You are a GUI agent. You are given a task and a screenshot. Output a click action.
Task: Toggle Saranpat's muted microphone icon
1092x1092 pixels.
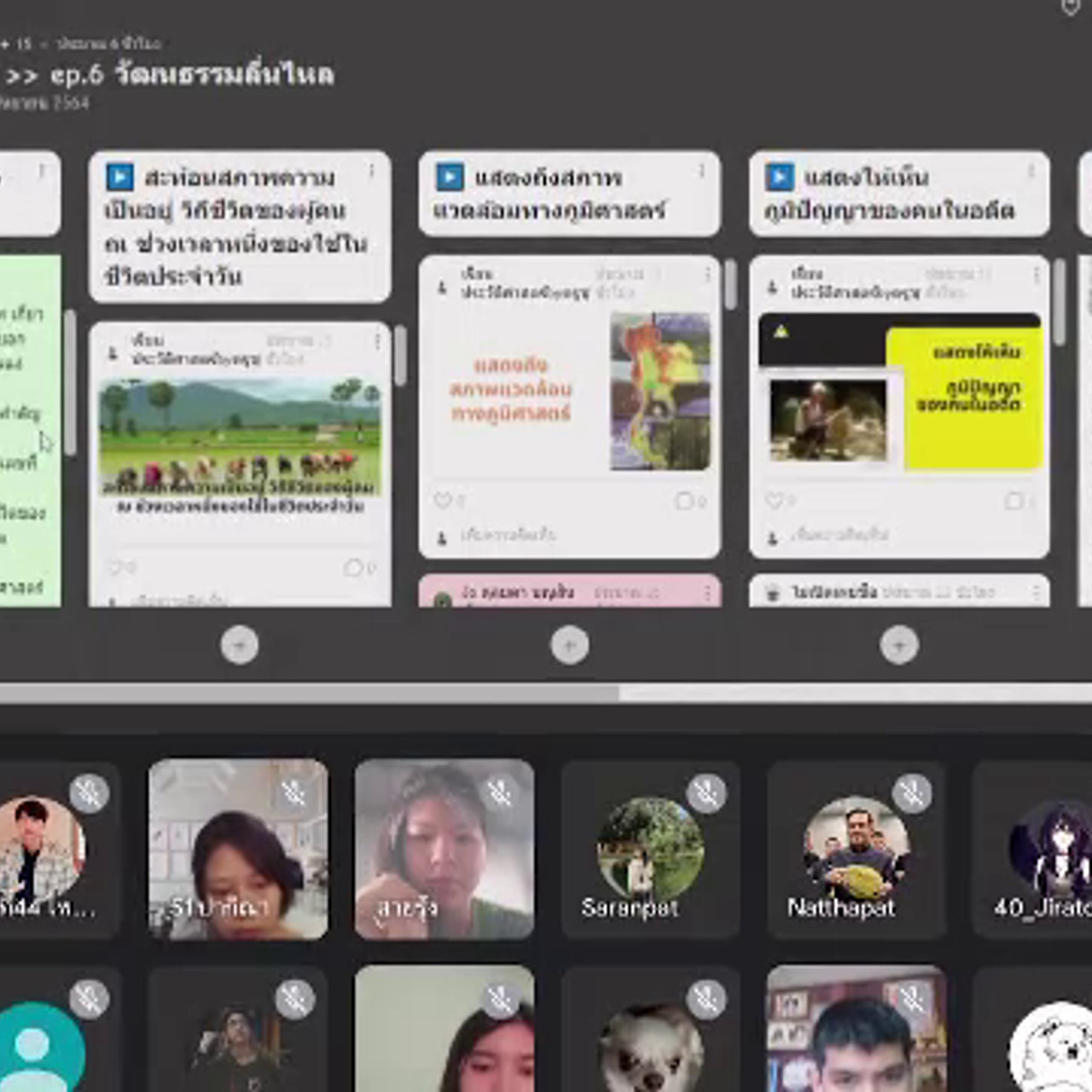click(706, 793)
